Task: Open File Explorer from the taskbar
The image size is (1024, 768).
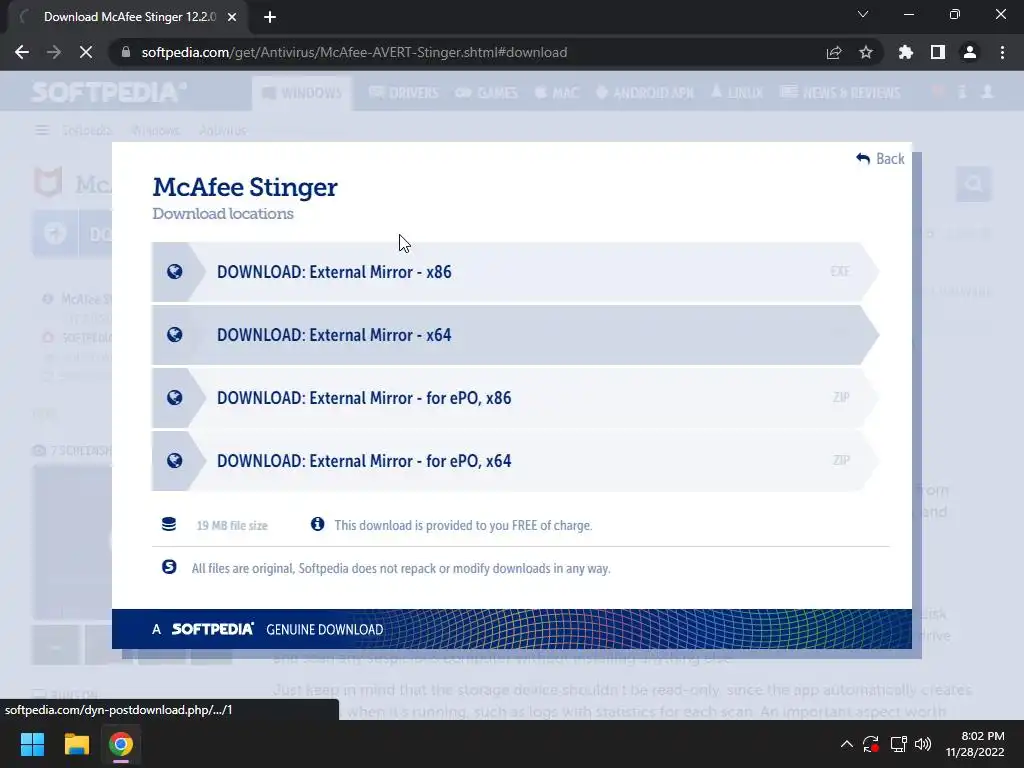Action: [76, 744]
